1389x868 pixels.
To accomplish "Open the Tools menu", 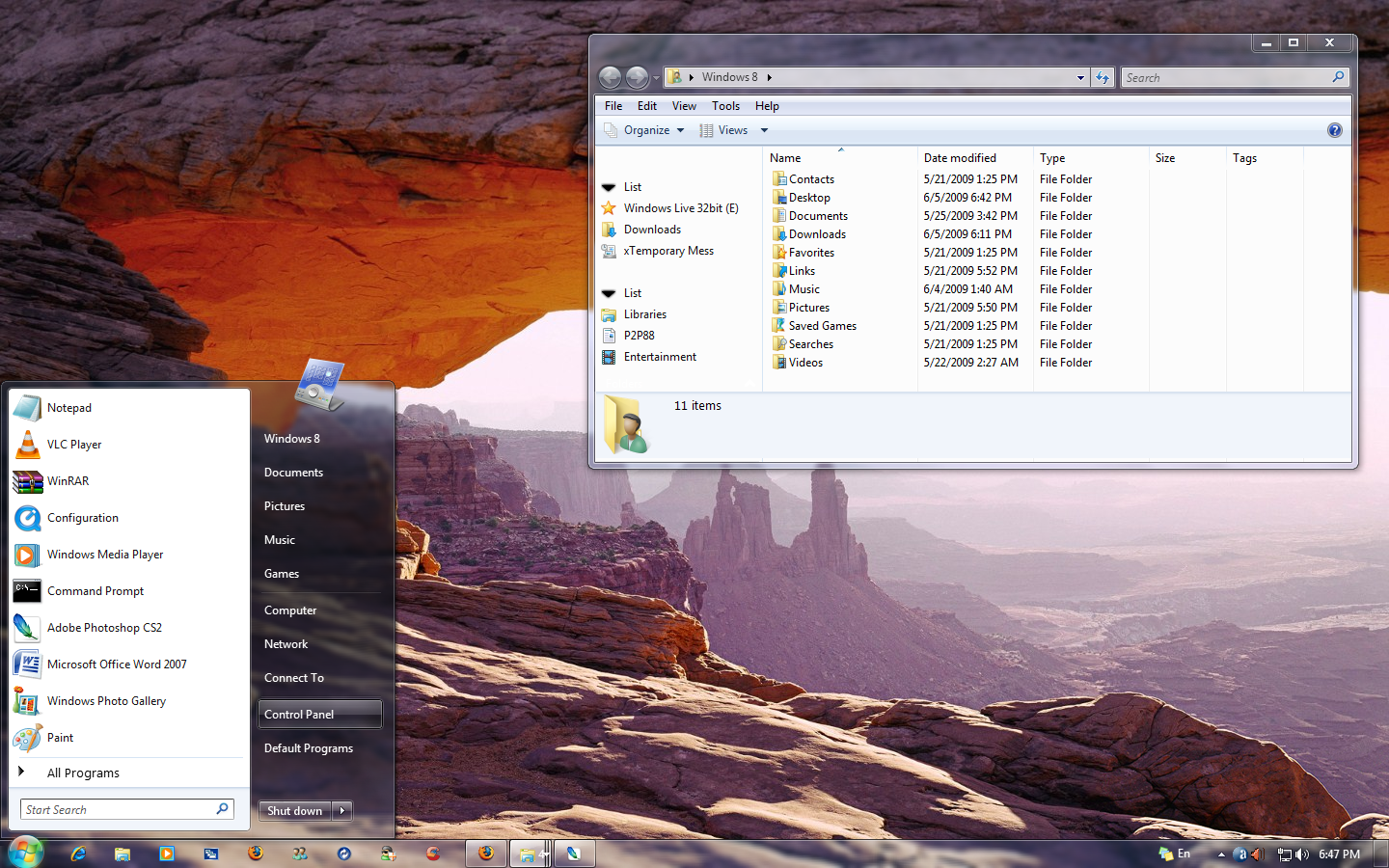I will (x=725, y=106).
